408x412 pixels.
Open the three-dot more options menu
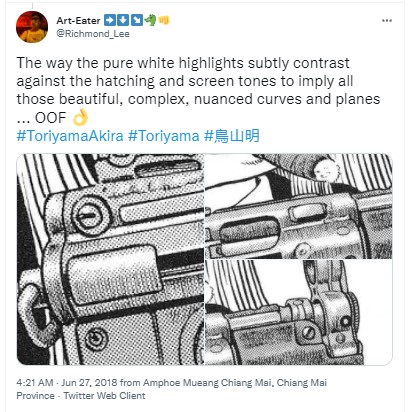point(387,21)
